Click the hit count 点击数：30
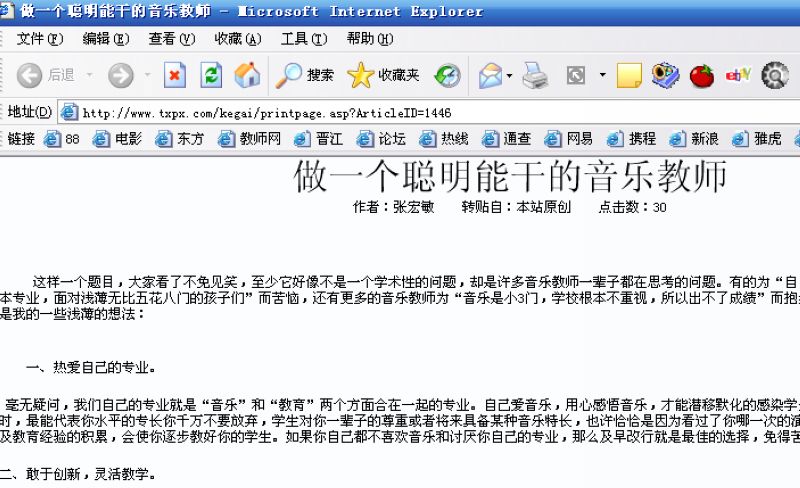Screen dimensions: 800x488 (633, 207)
